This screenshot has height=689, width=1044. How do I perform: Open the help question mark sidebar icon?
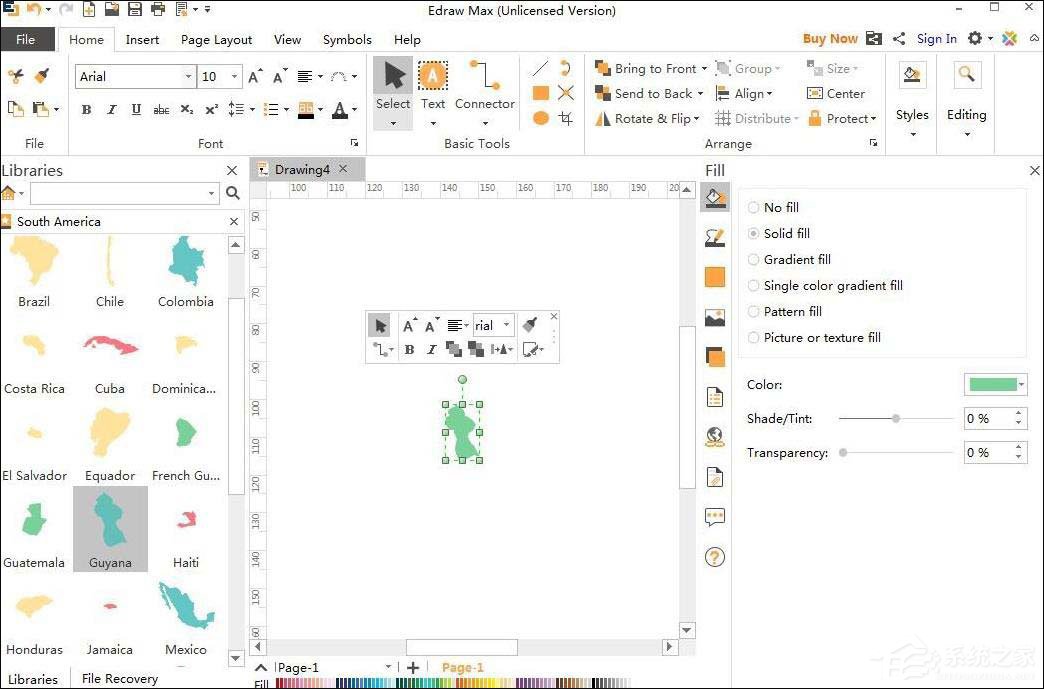(714, 558)
